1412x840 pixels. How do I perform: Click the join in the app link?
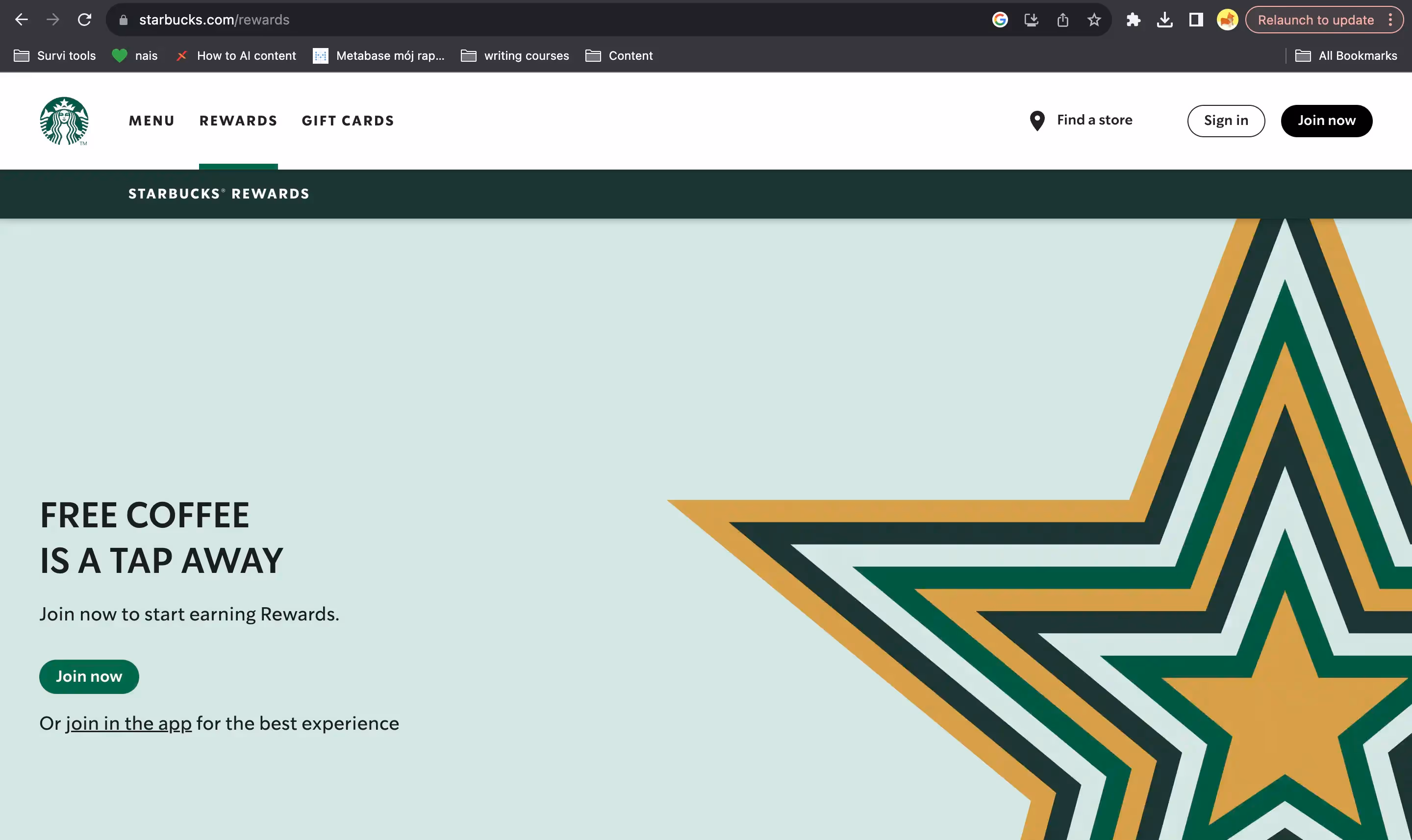128,723
